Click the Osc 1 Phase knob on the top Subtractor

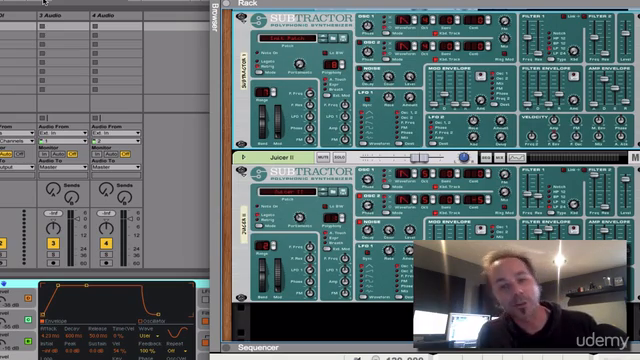pyautogui.click(x=367, y=25)
